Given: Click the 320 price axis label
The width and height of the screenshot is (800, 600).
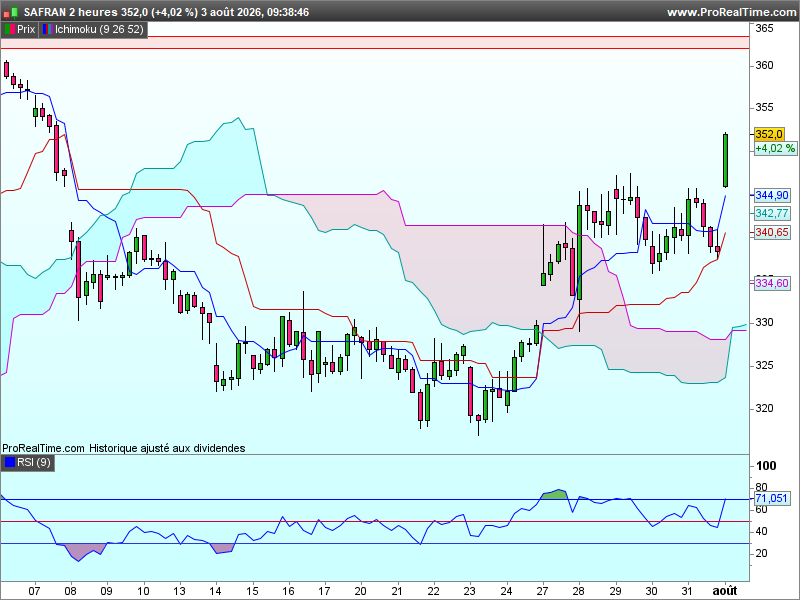Looking at the screenshot, I should (764, 408).
